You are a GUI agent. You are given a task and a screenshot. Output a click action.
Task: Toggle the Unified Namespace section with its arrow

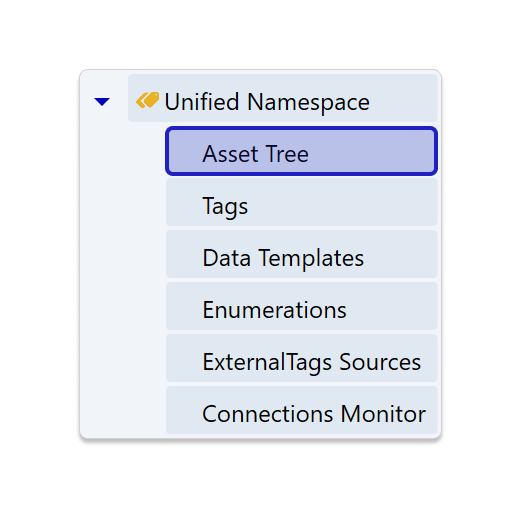102,102
